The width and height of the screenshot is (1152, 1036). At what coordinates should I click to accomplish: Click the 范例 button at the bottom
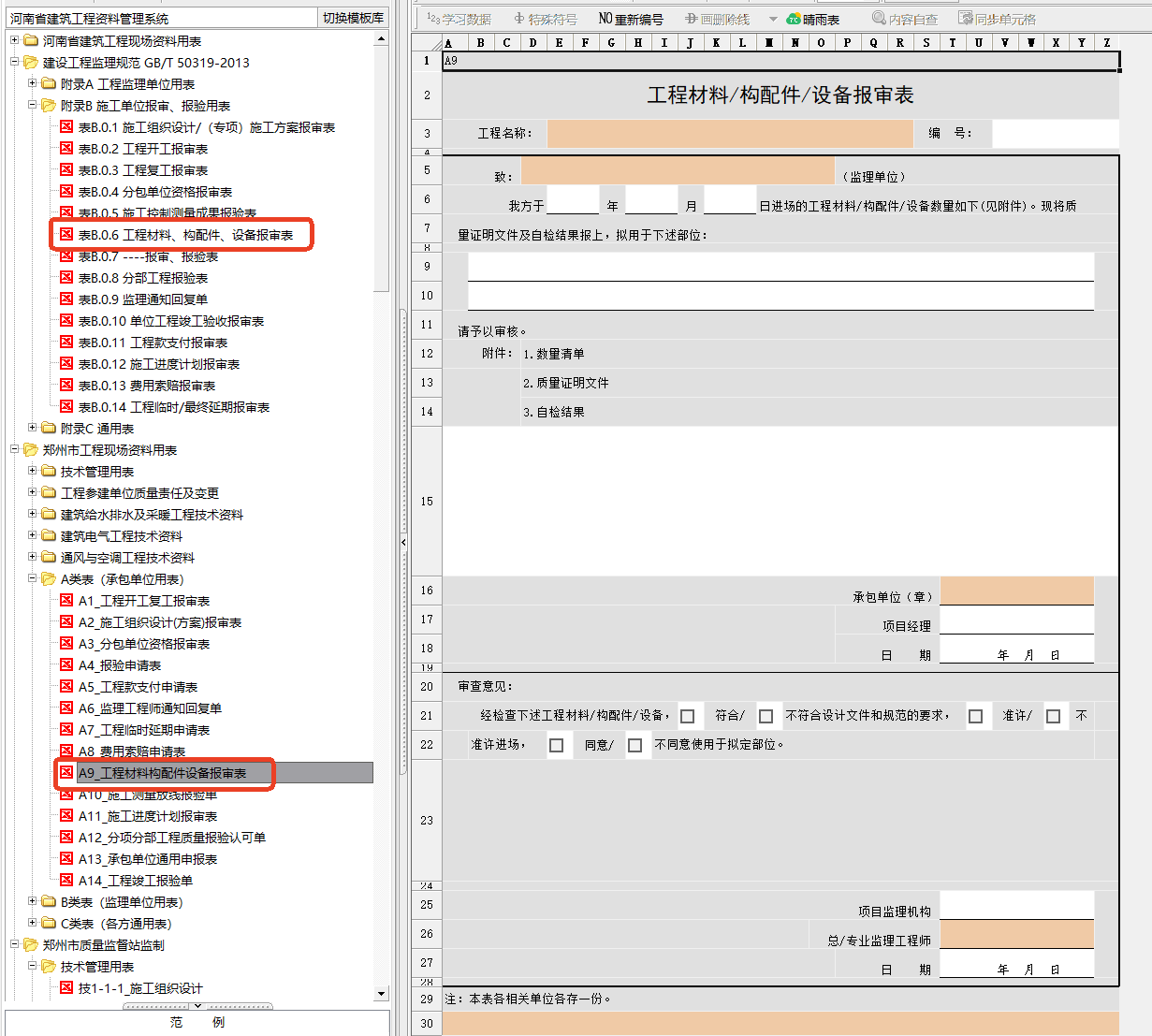click(x=197, y=1022)
